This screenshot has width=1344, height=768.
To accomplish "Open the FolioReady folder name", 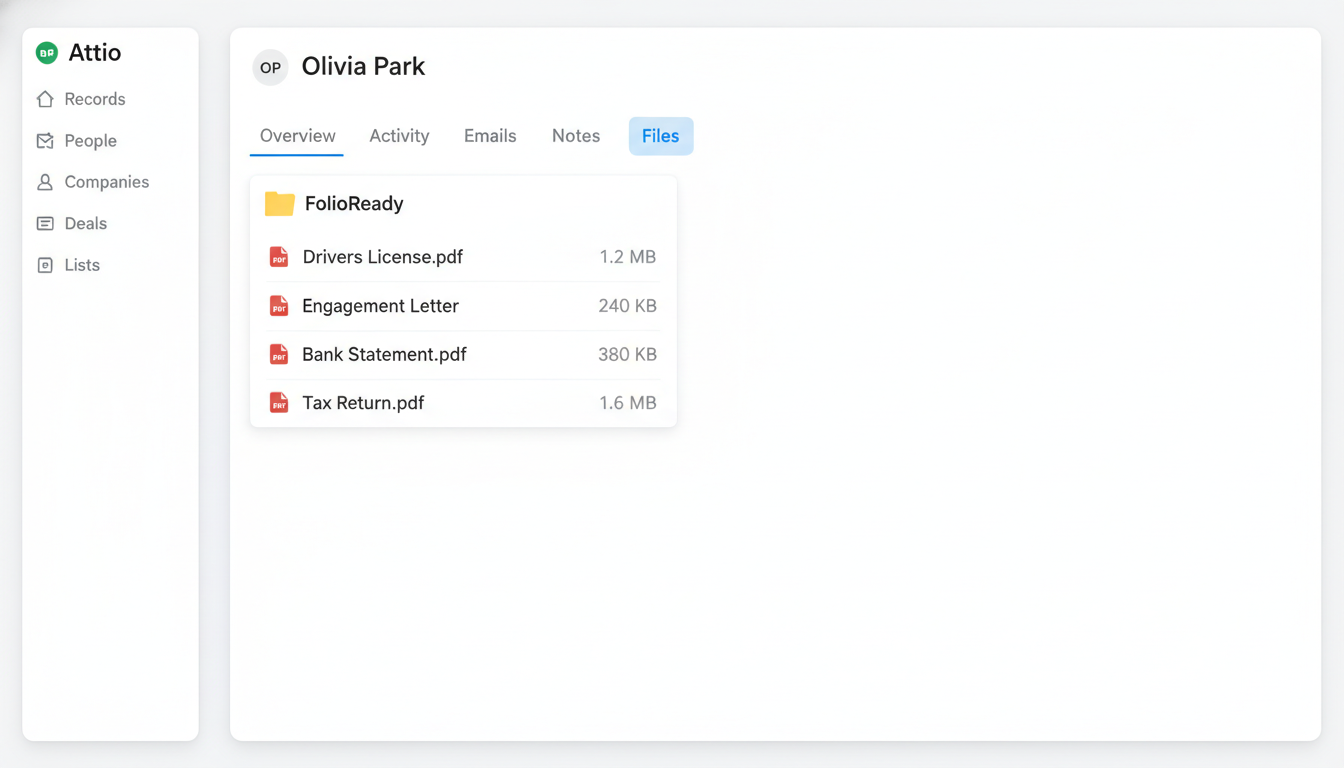I will point(354,204).
